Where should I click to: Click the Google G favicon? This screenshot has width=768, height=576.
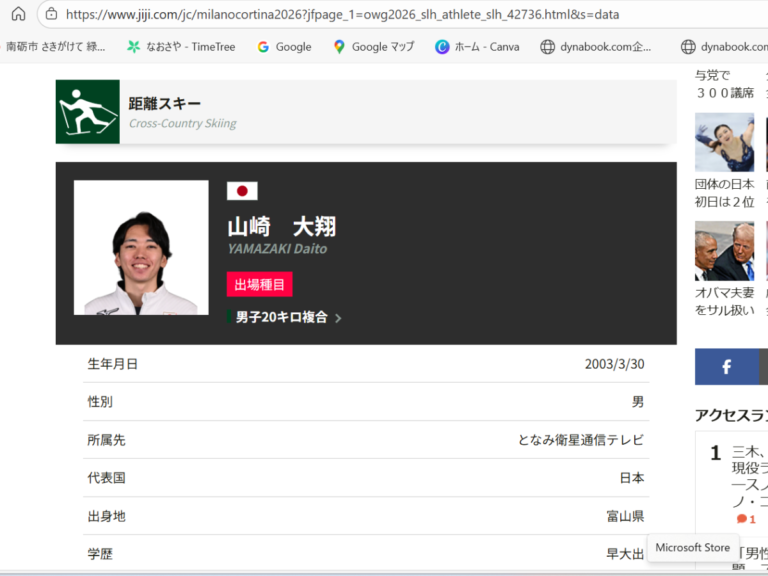[x=263, y=47]
